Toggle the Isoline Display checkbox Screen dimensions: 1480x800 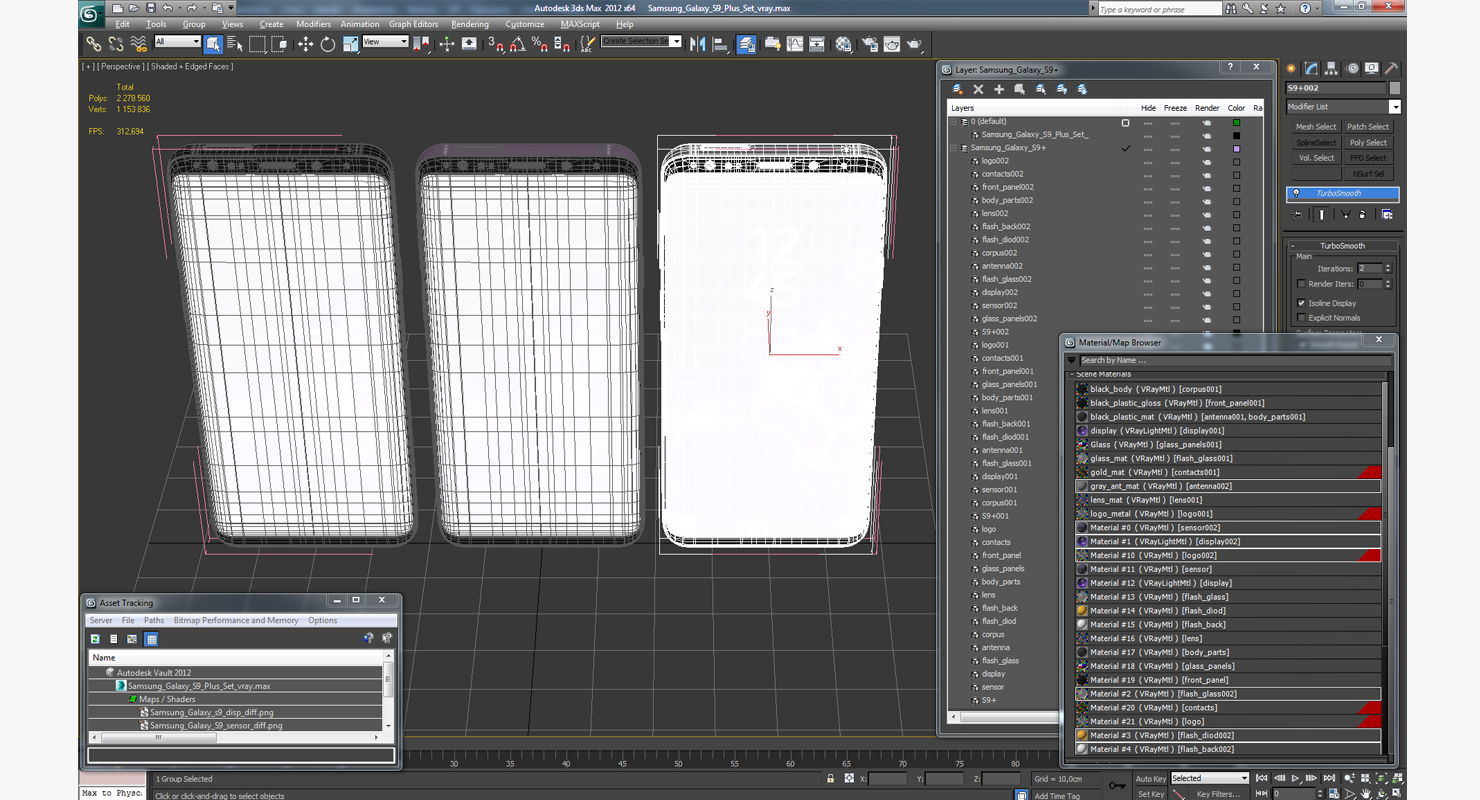pyautogui.click(x=1301, y=303)
